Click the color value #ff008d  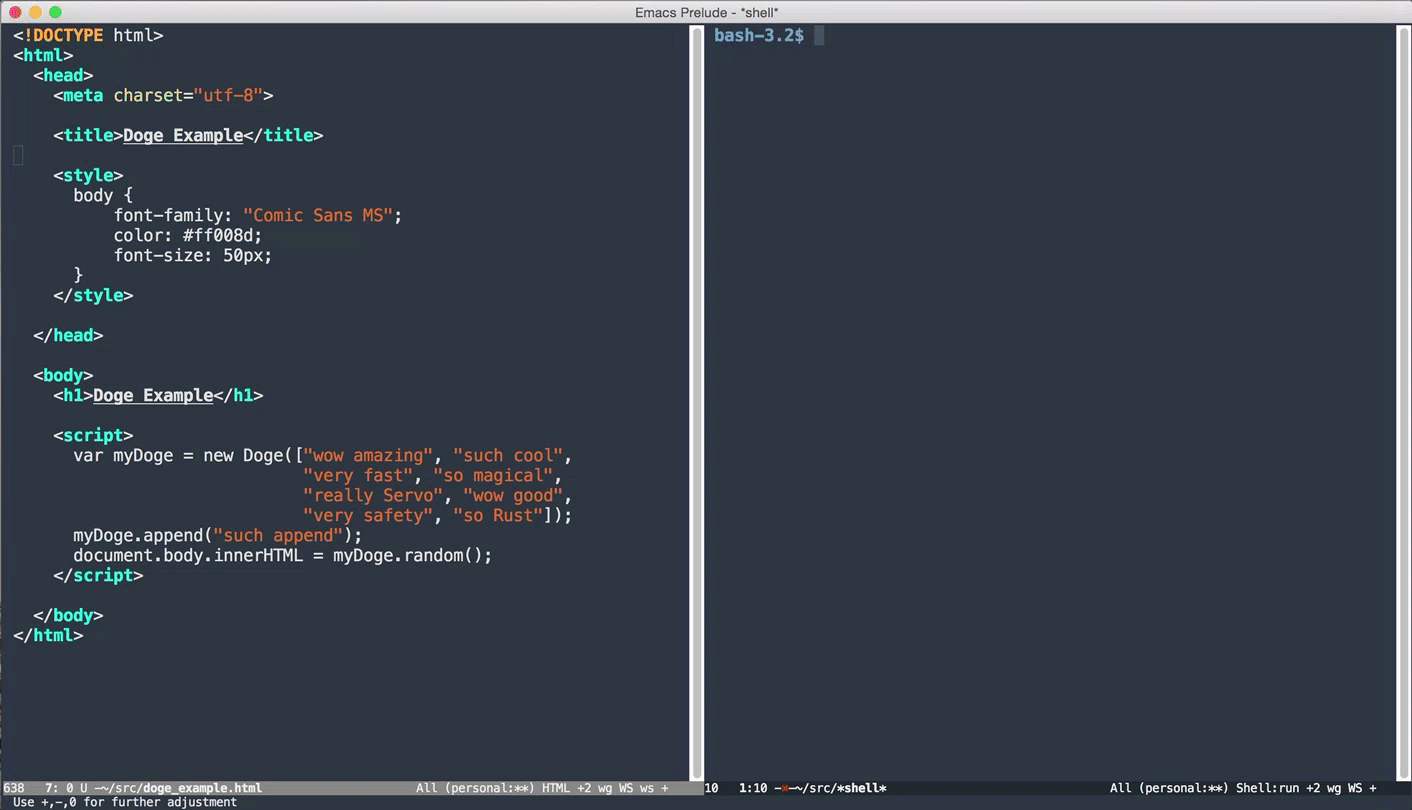[218, 235]
